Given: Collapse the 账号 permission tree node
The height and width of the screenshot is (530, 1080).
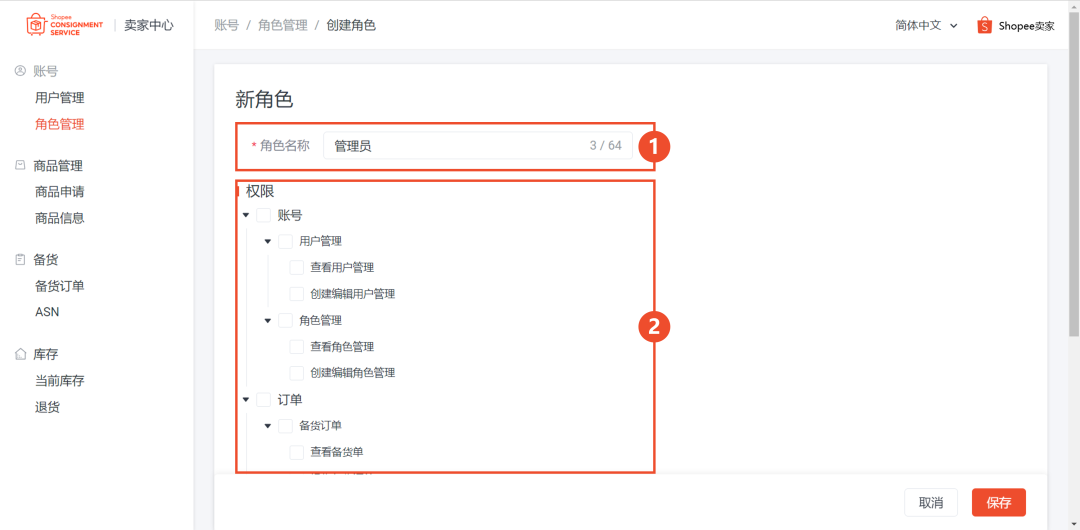Looking at the screenshot, I should (x=246, y=215).
